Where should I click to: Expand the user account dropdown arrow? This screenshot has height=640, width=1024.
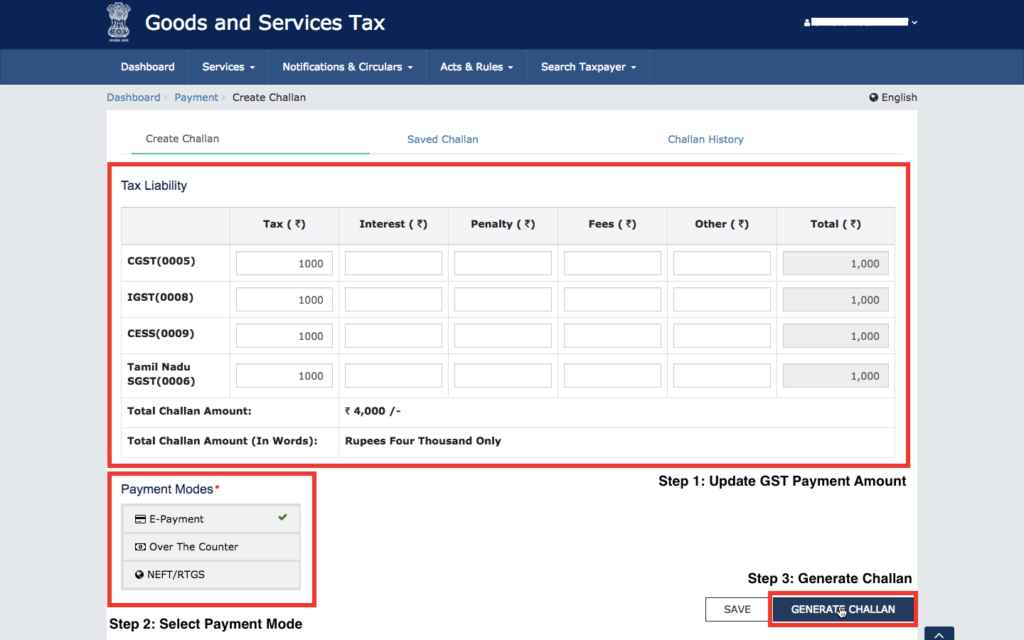[x=914, y=22]
